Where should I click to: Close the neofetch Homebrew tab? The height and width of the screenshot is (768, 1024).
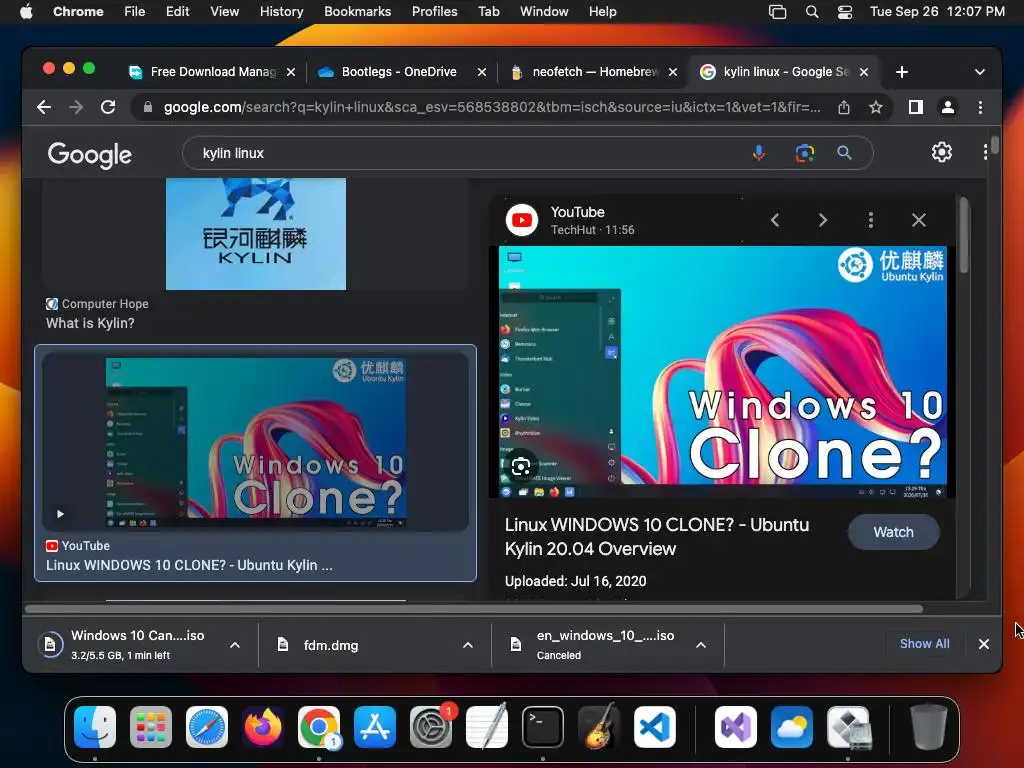[x=673, y=72]
